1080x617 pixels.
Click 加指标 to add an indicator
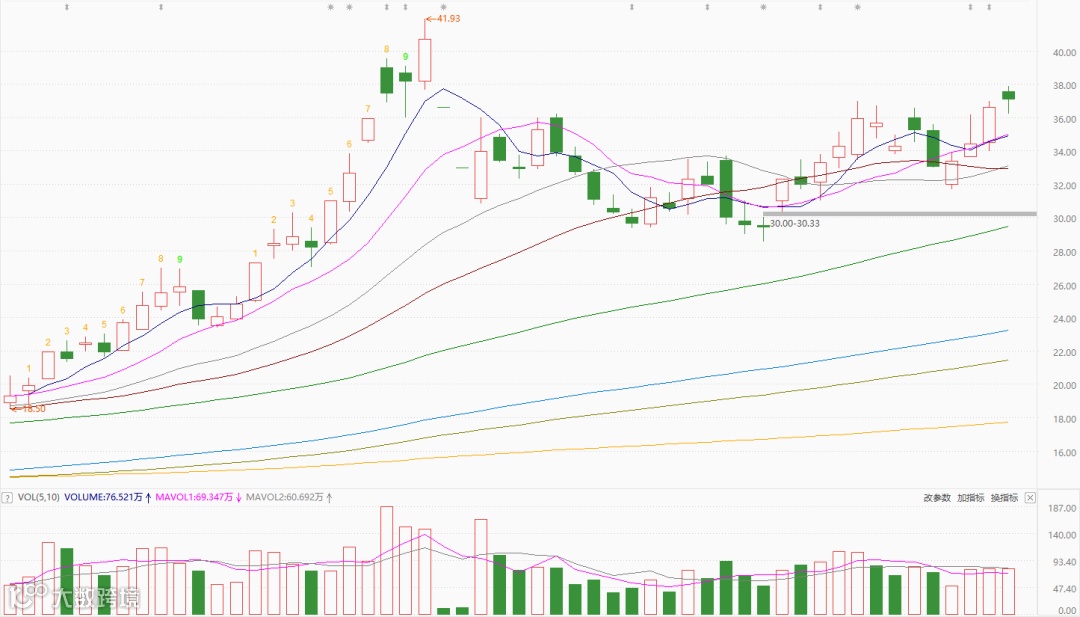coord(970,497)
